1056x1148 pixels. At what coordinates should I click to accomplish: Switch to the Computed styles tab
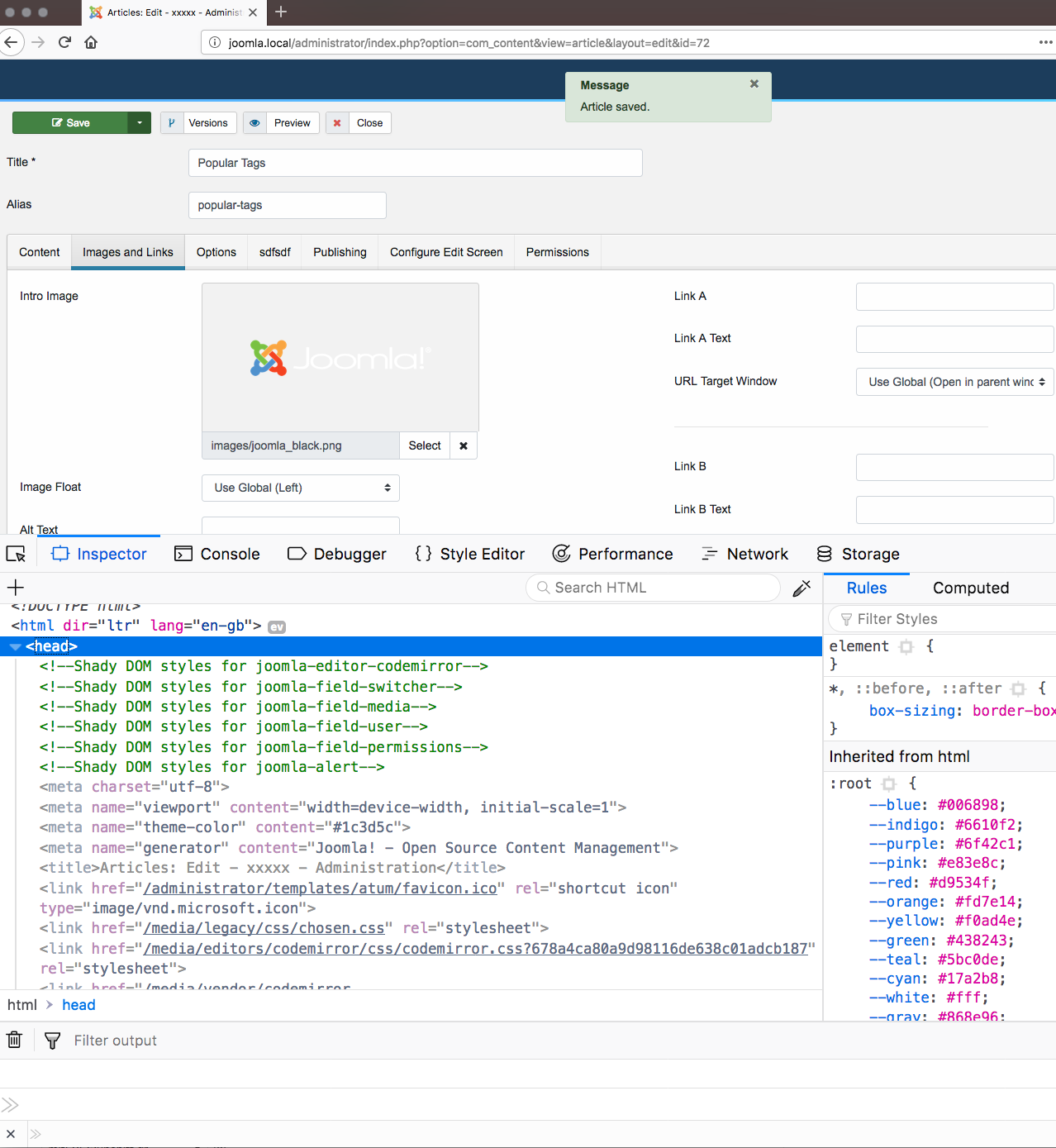(x=971, y=588)
